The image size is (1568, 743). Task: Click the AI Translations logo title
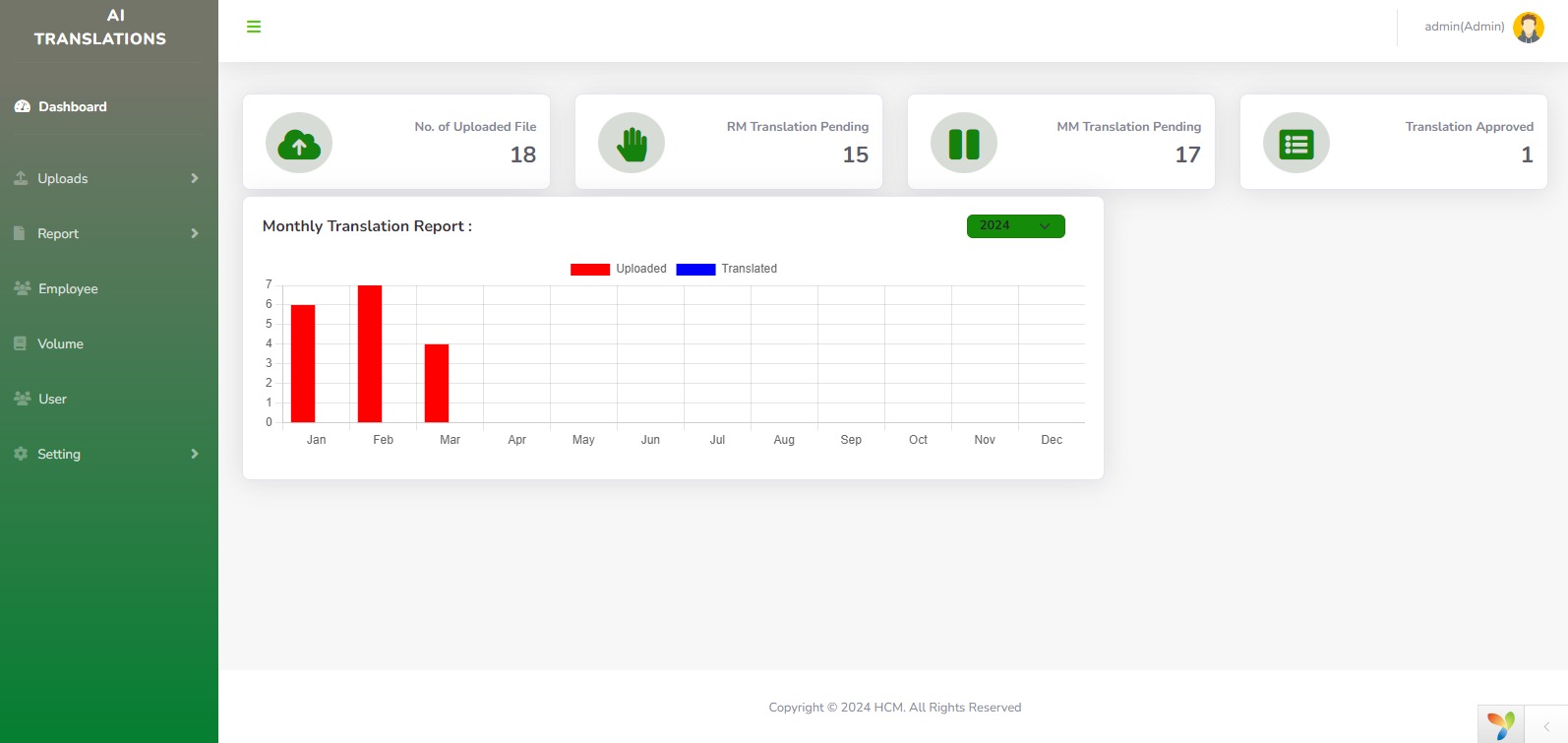(100, 28)
